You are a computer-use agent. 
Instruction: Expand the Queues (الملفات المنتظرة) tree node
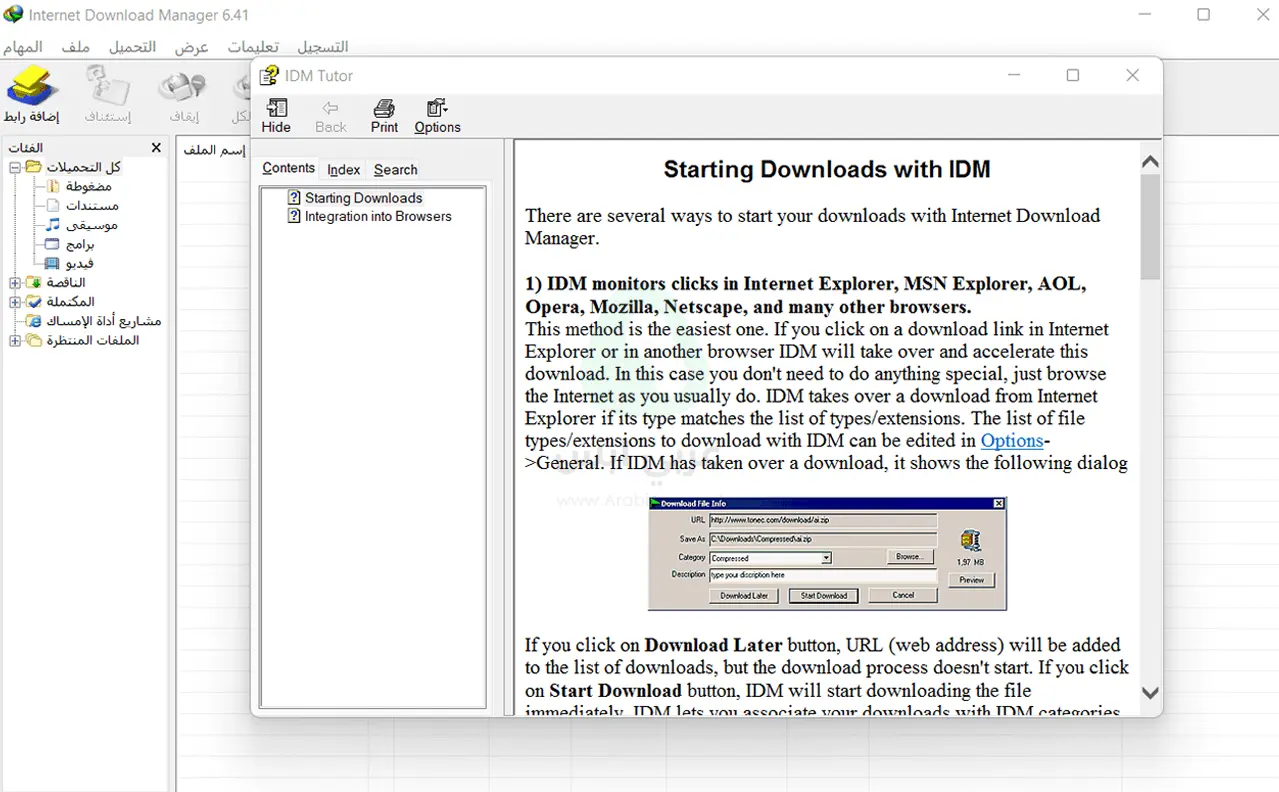coord(15,341)
